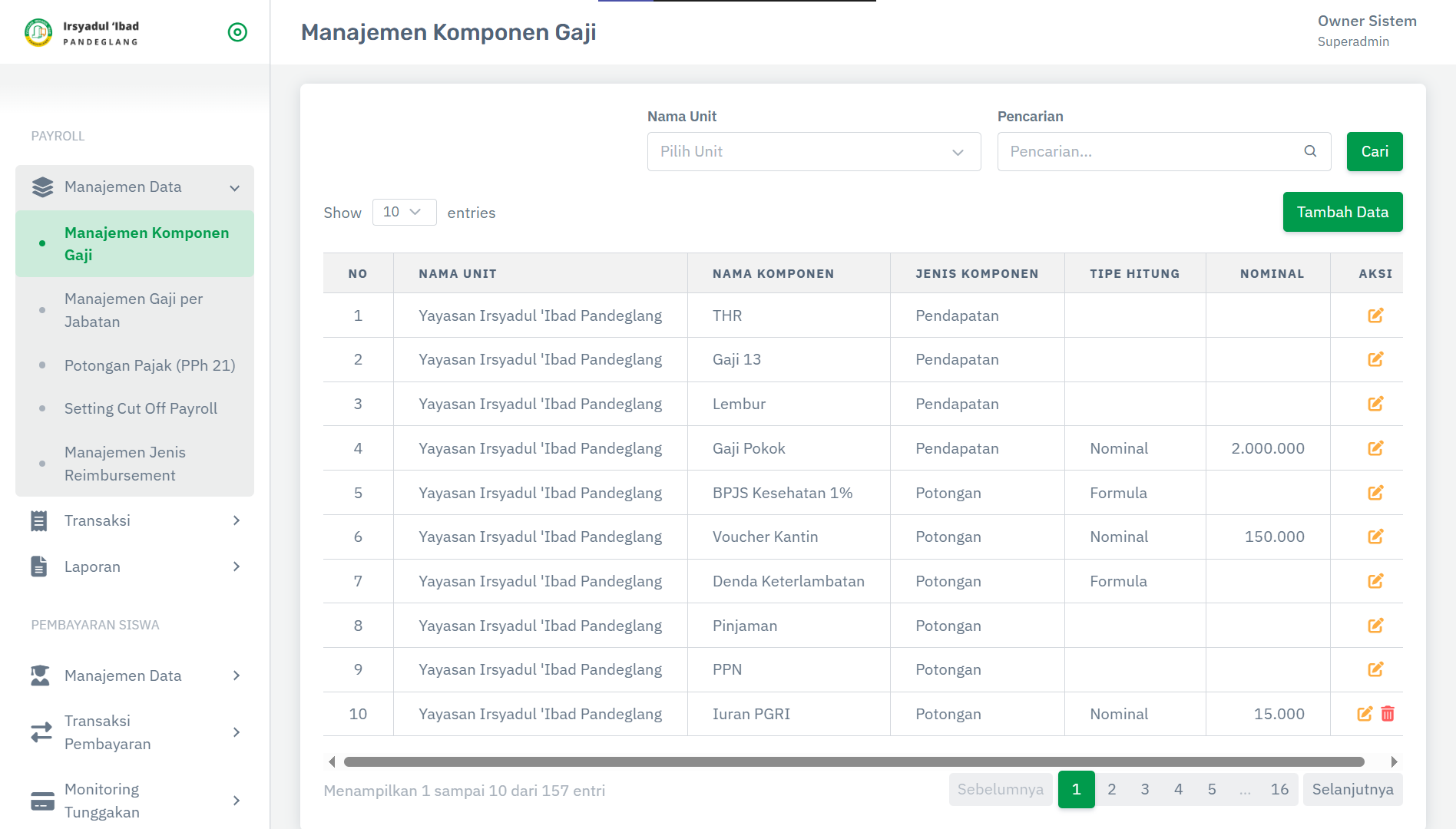Edit the PPN component

[1375, 669]
